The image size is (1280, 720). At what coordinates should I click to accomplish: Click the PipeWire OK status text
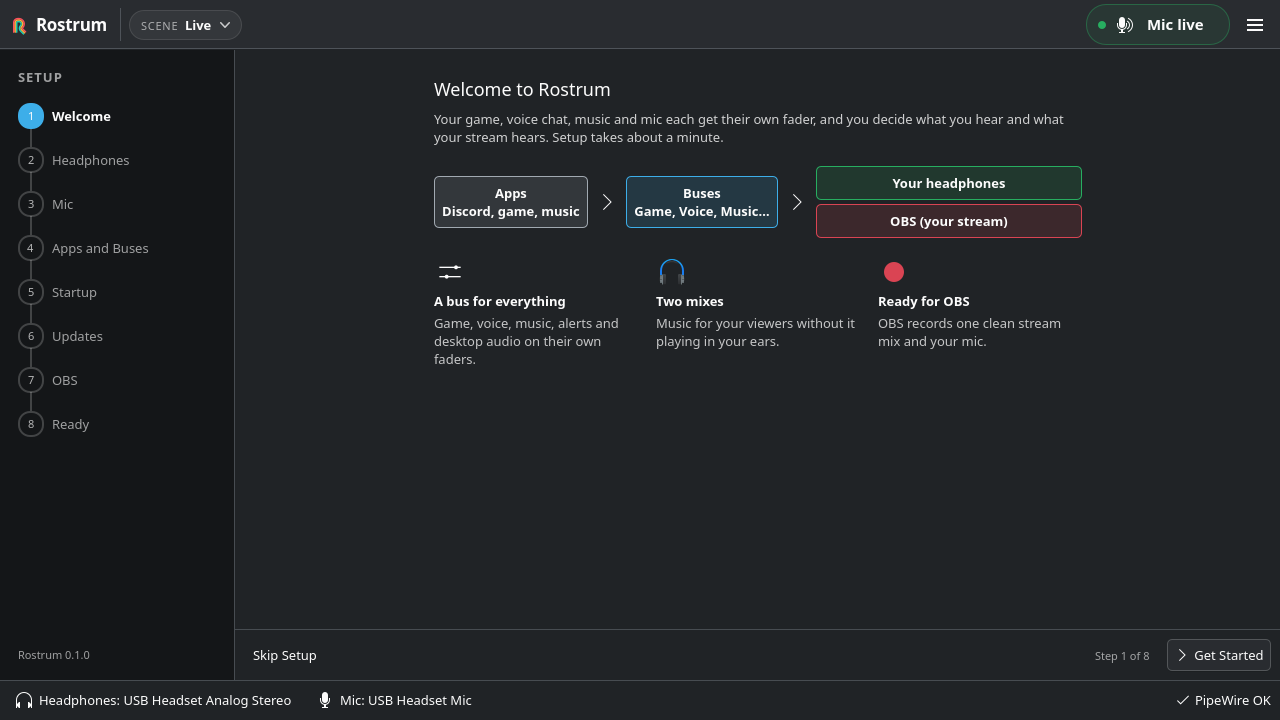1233,700
